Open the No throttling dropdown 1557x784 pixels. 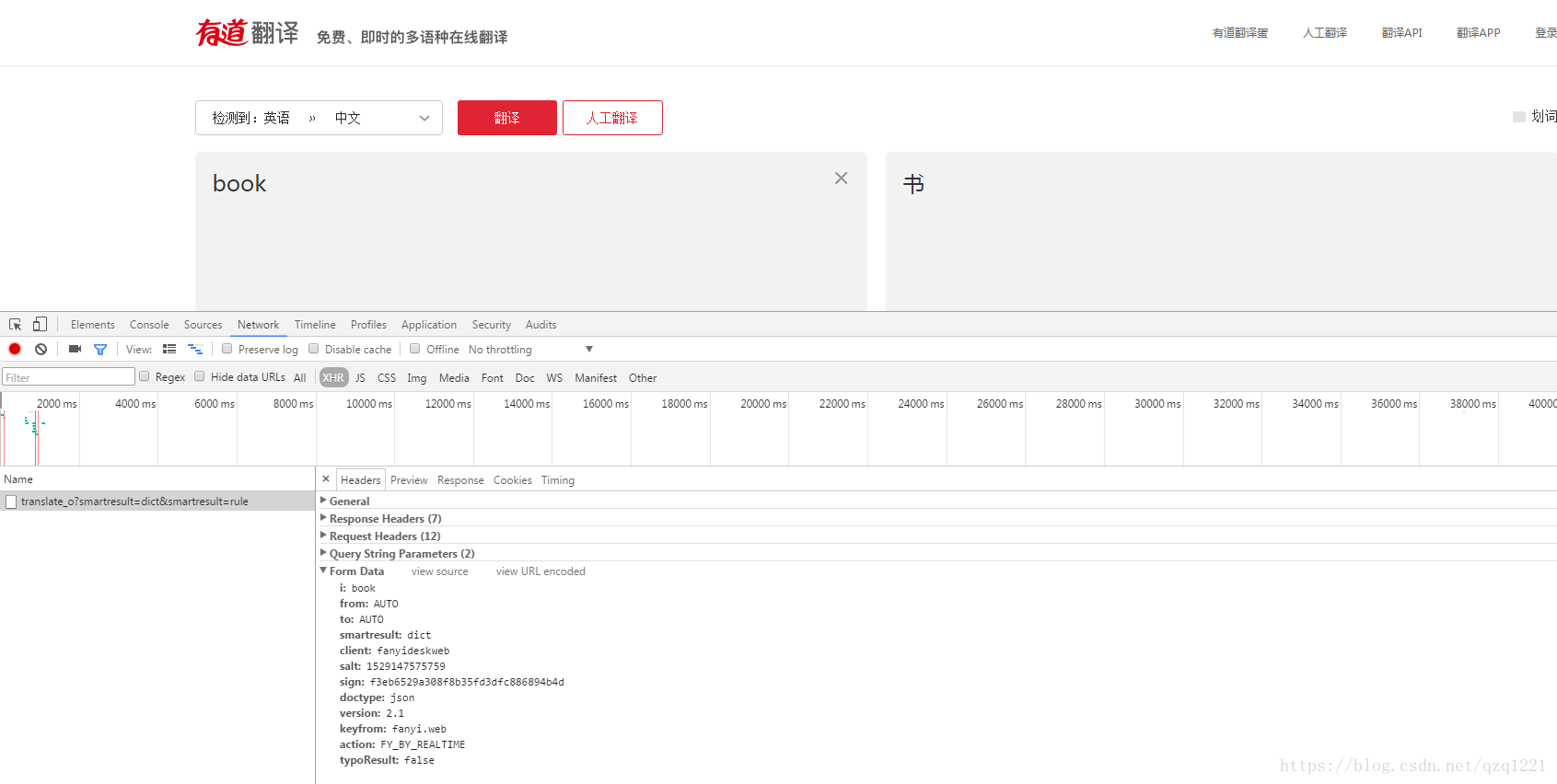point(530,350)
